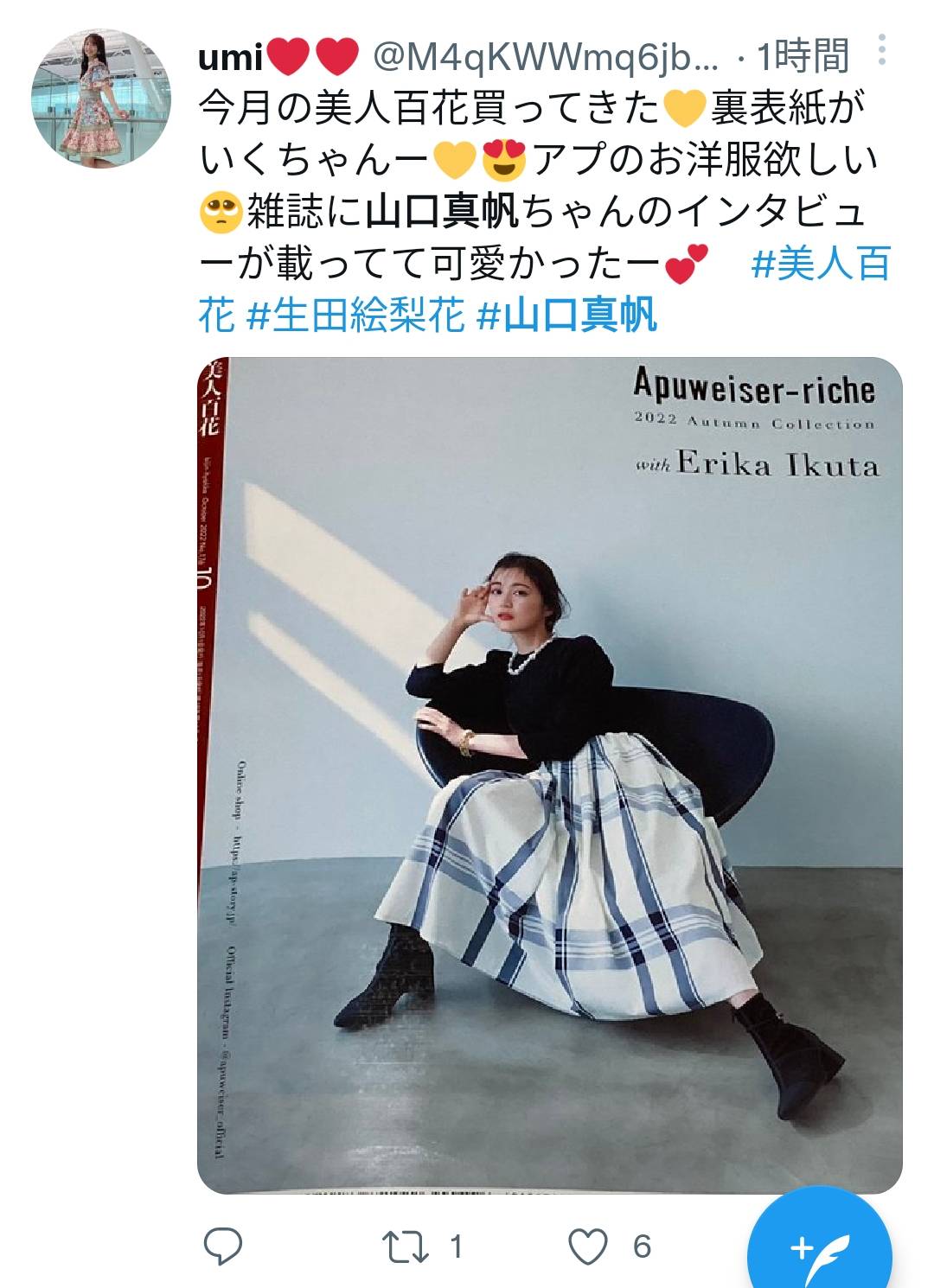Tap the Erika Ikuta text in image
Screen dimensions: 934x1288
(777, 464)
